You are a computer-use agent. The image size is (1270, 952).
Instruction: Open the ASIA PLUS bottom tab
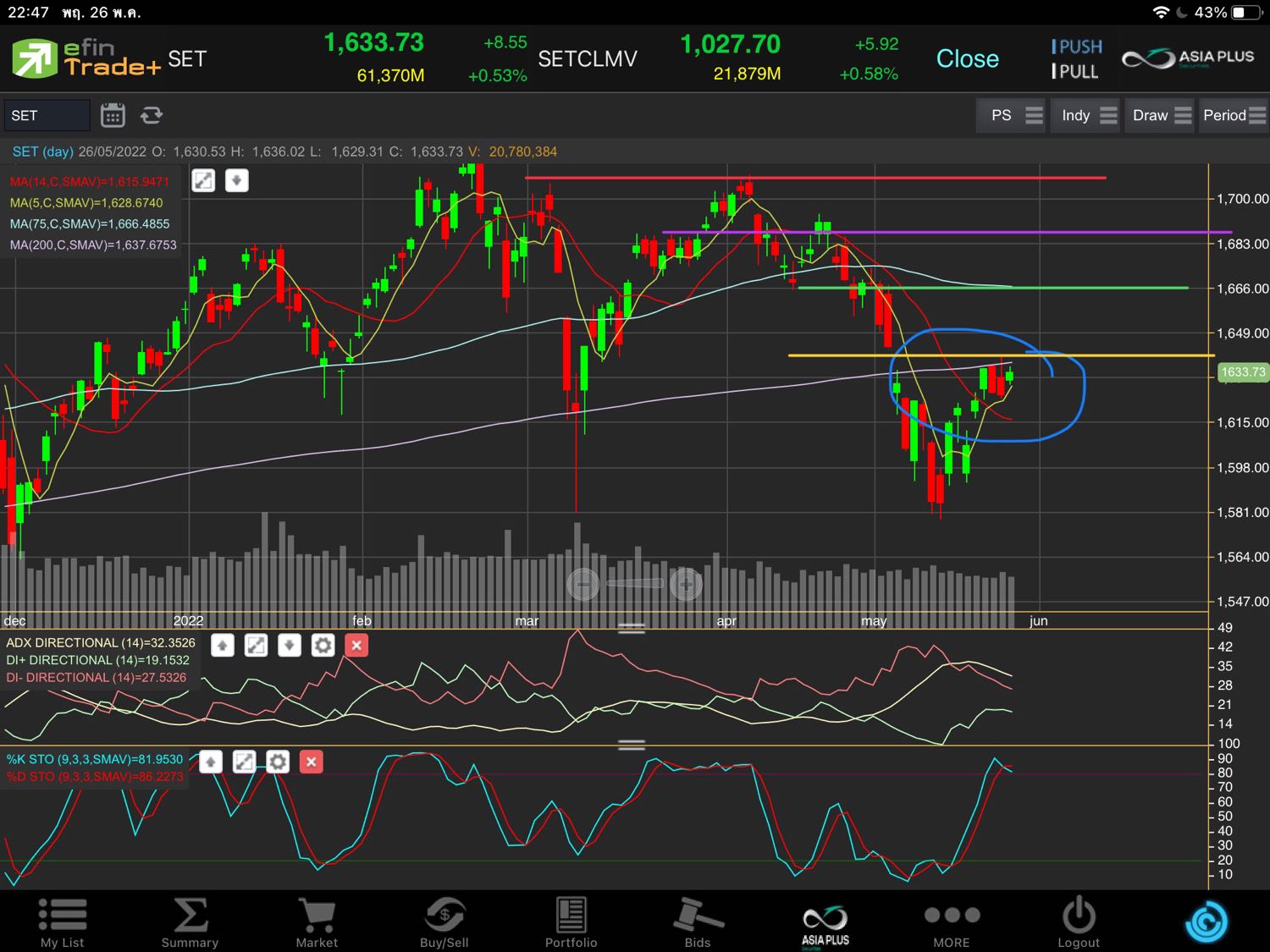point(825,925)
